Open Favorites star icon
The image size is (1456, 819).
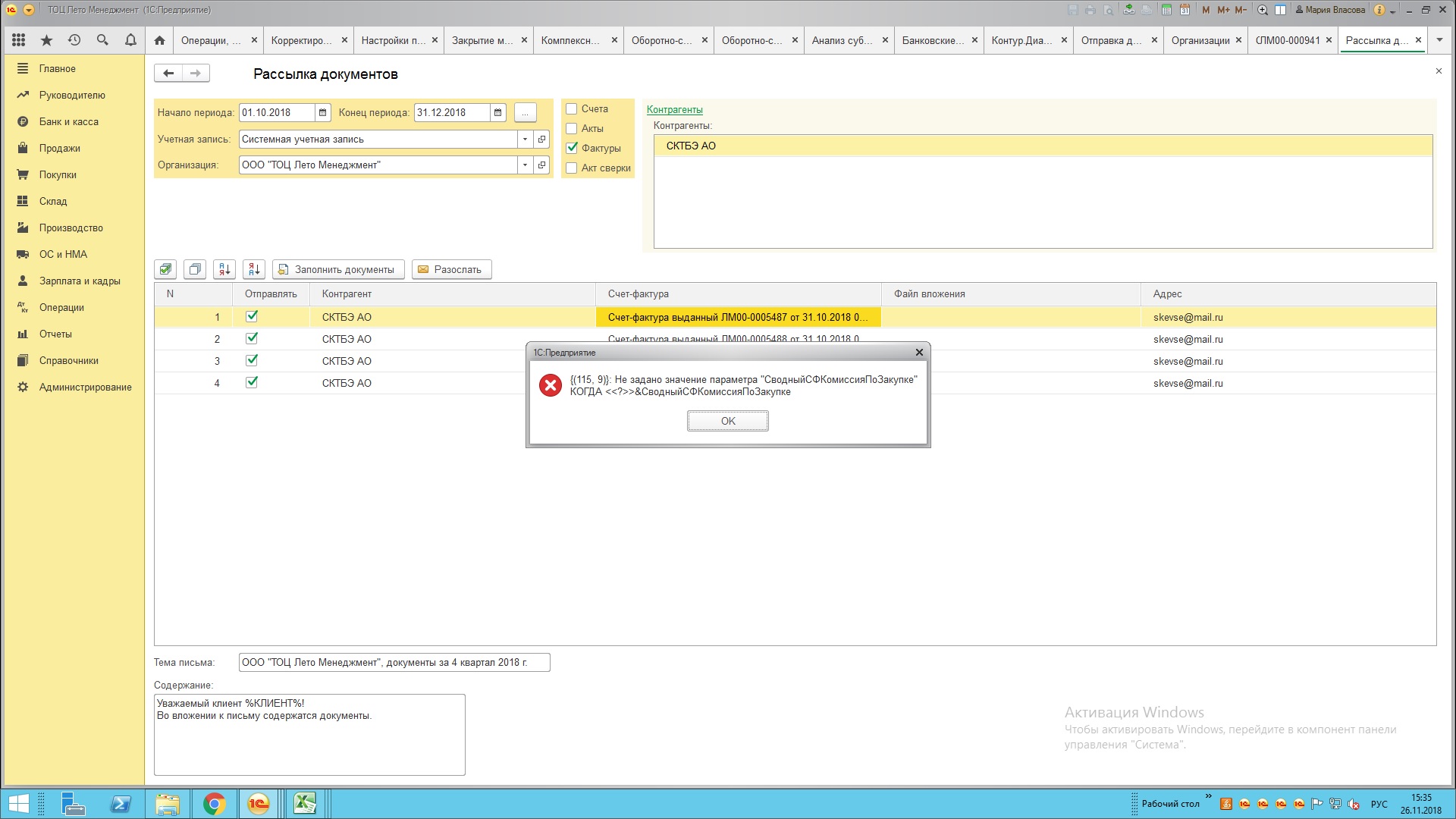pyautogui.click(x=47, y=40)
